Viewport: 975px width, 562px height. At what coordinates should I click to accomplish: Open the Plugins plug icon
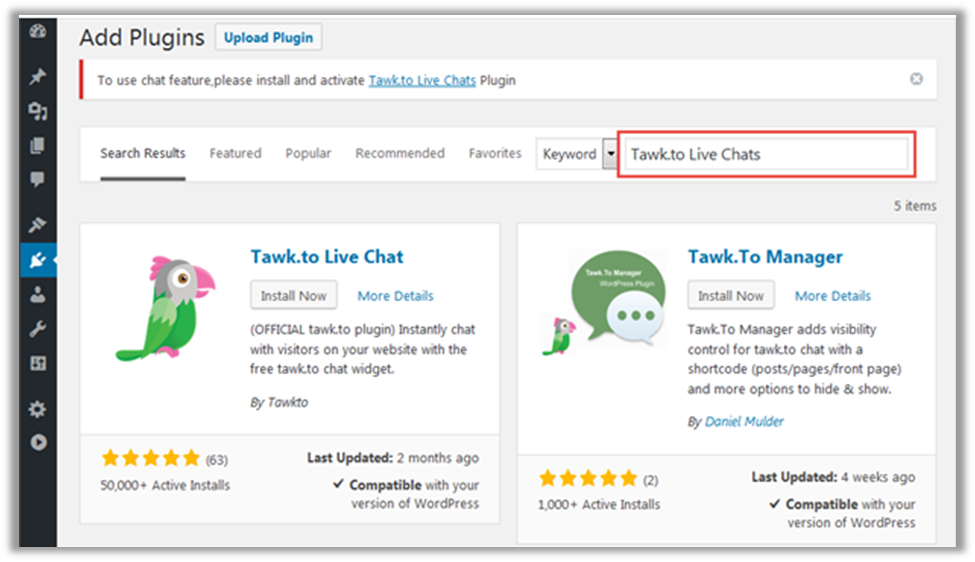point(37,261)
